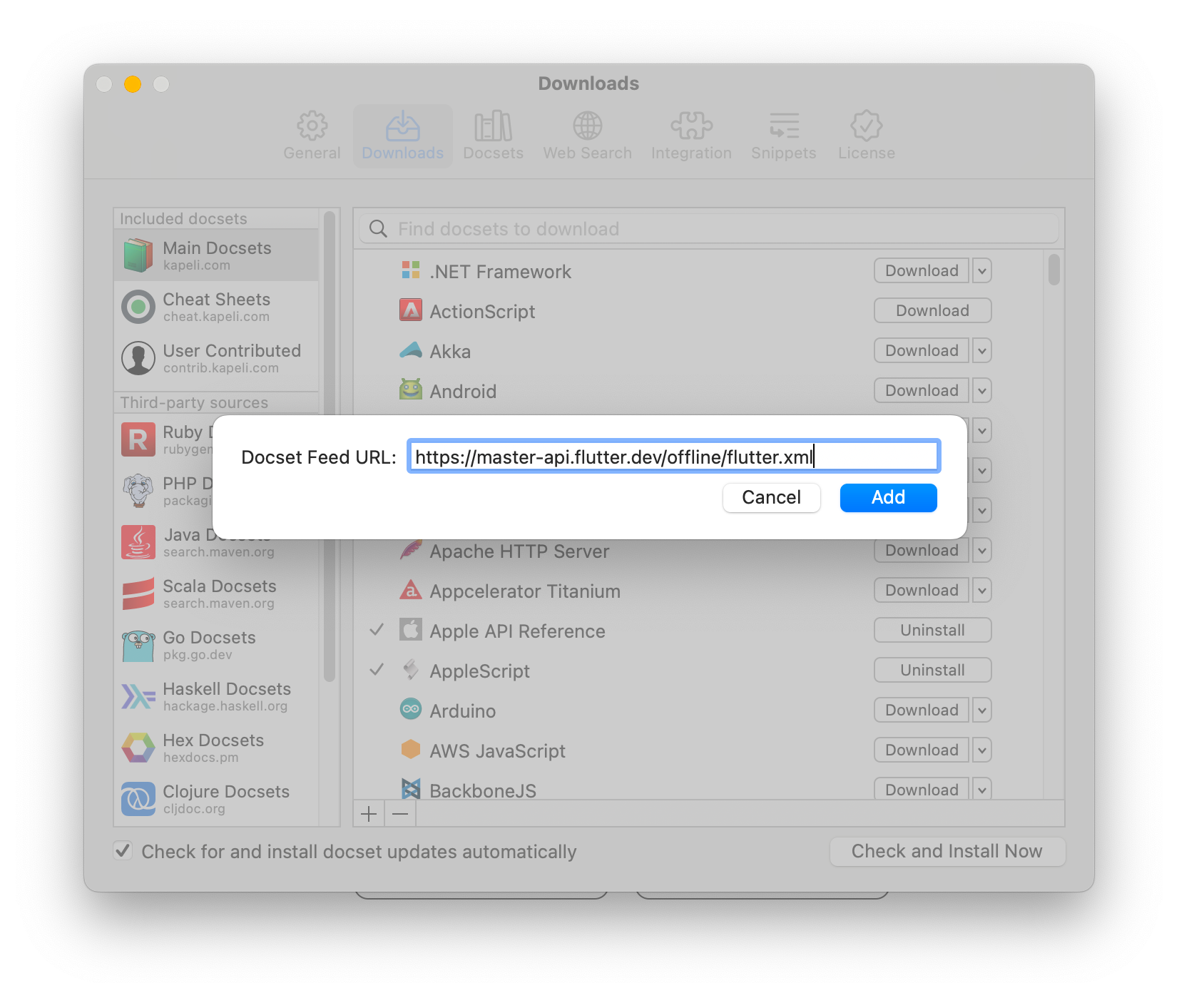The height and width of the screenshot is (983, 1204).
Task: Open the Web Search tab
Action: (587, 136)
